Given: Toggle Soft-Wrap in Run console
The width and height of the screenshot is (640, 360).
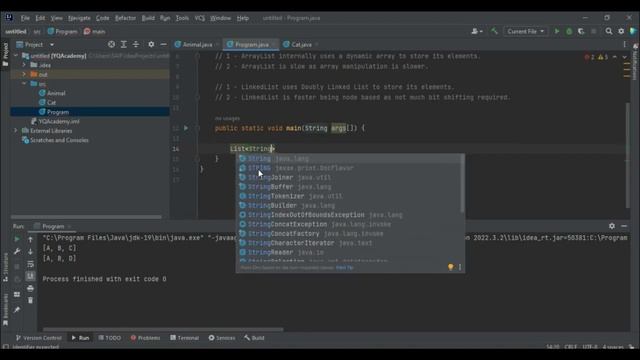Looking at the screenshot, I should (x=30, y=264).
